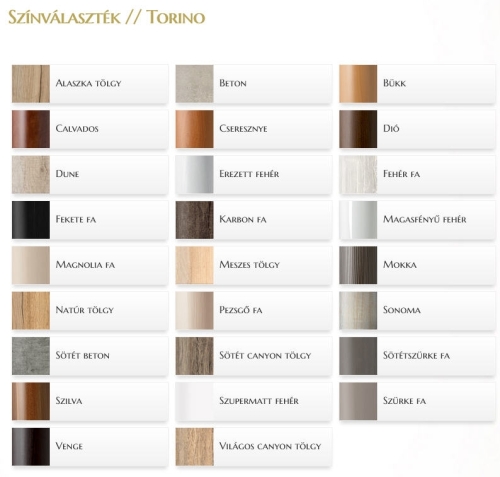Click the 'Szilva' label text
The height and width of the screenshot is (477, 500).
click(69, 401)
